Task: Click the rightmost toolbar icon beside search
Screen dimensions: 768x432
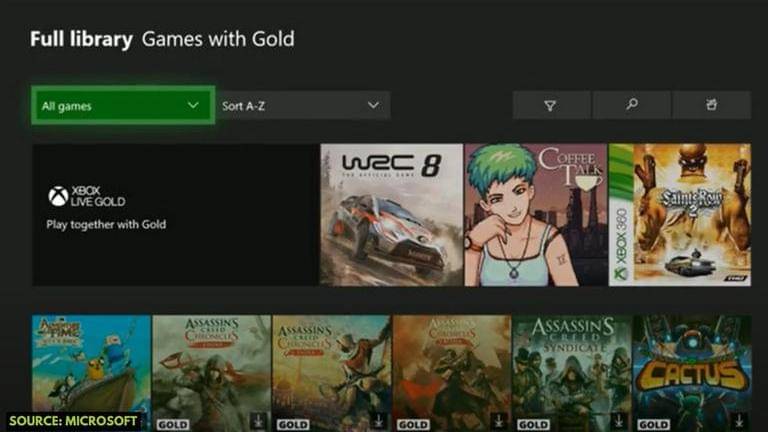Action: [711, 105]
